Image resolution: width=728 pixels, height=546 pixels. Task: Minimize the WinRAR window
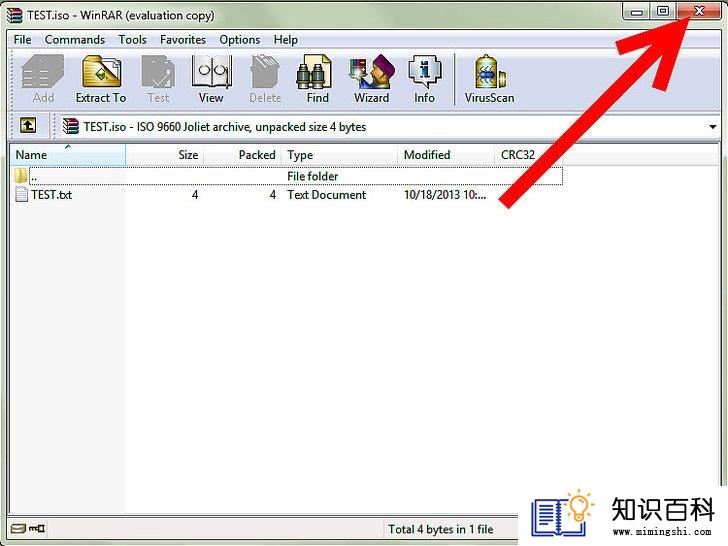pos(636,11)
